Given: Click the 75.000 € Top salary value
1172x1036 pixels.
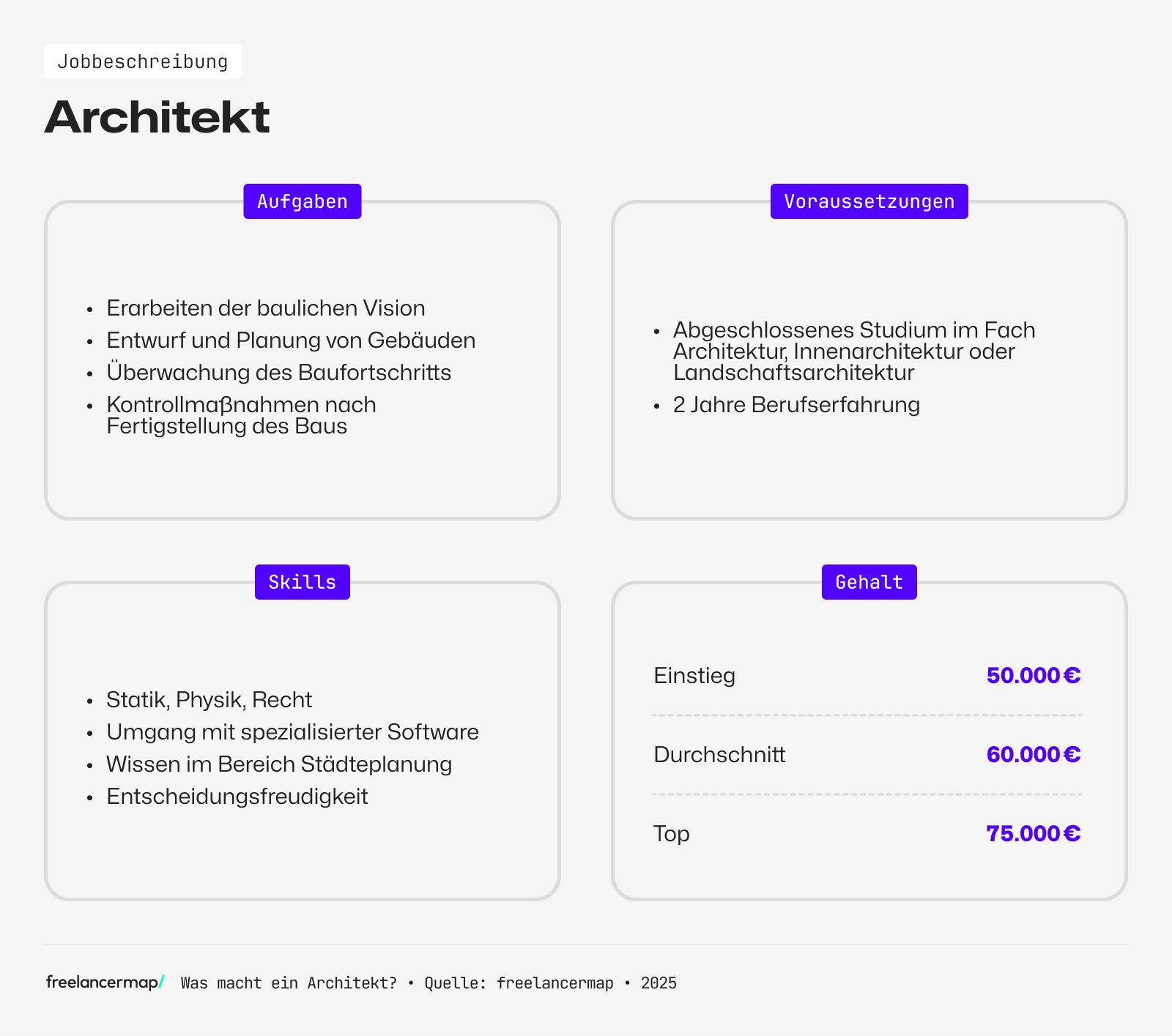Looking at the screenshot, I should click(x=1033, y=833).
